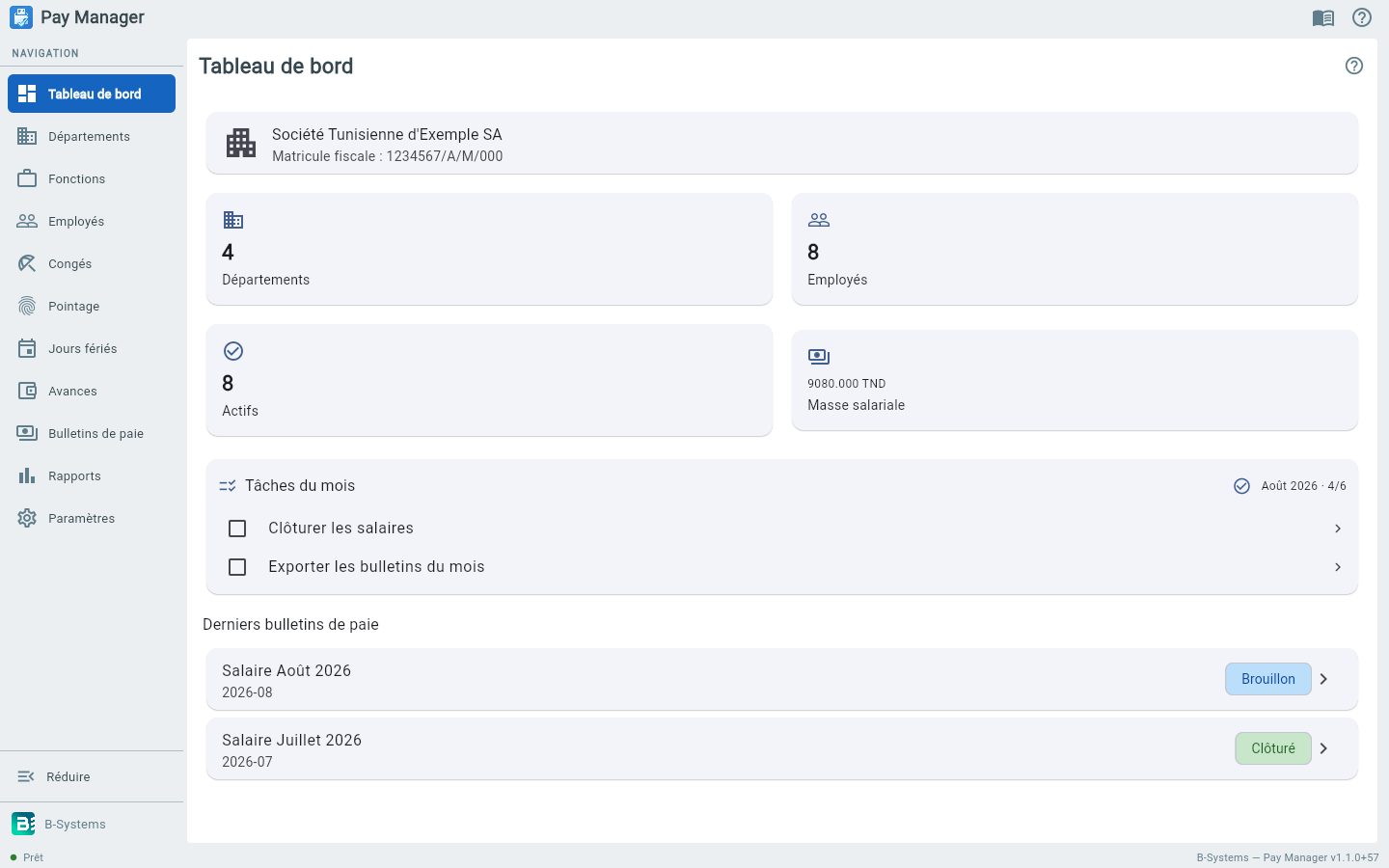Open the Fonctions navigation item

tap(92, 178)
